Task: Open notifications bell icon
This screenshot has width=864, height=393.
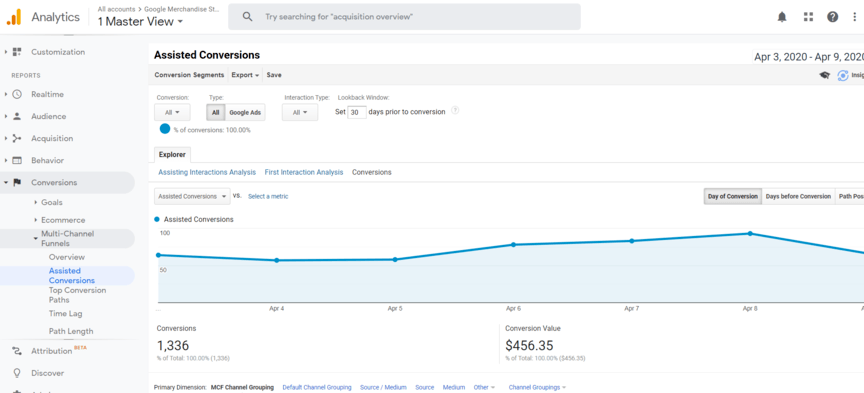Action: point(782,17)
